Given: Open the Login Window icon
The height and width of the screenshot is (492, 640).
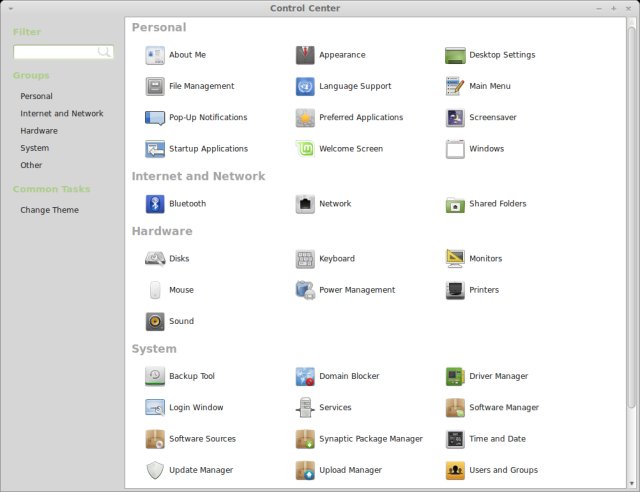Looking at the screenshot, I should coord(155,407).
